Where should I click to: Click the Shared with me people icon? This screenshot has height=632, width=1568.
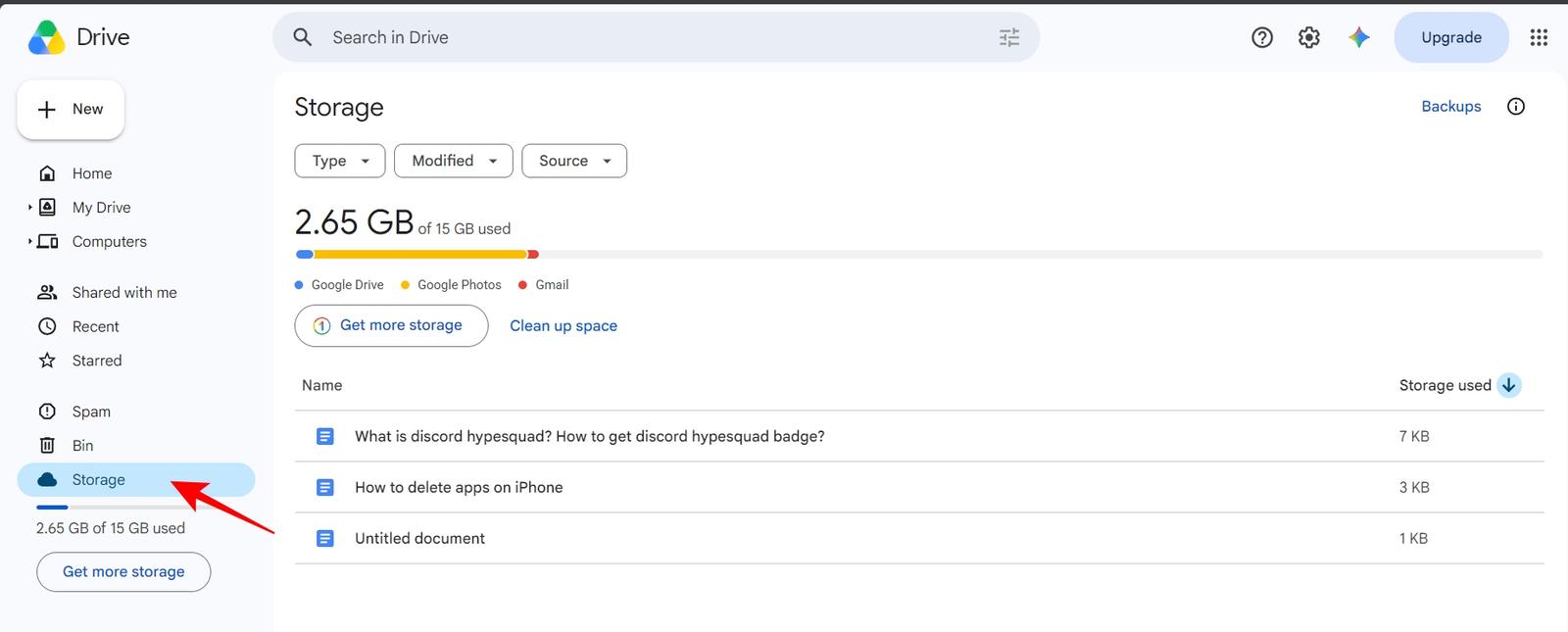pos(47,292)
